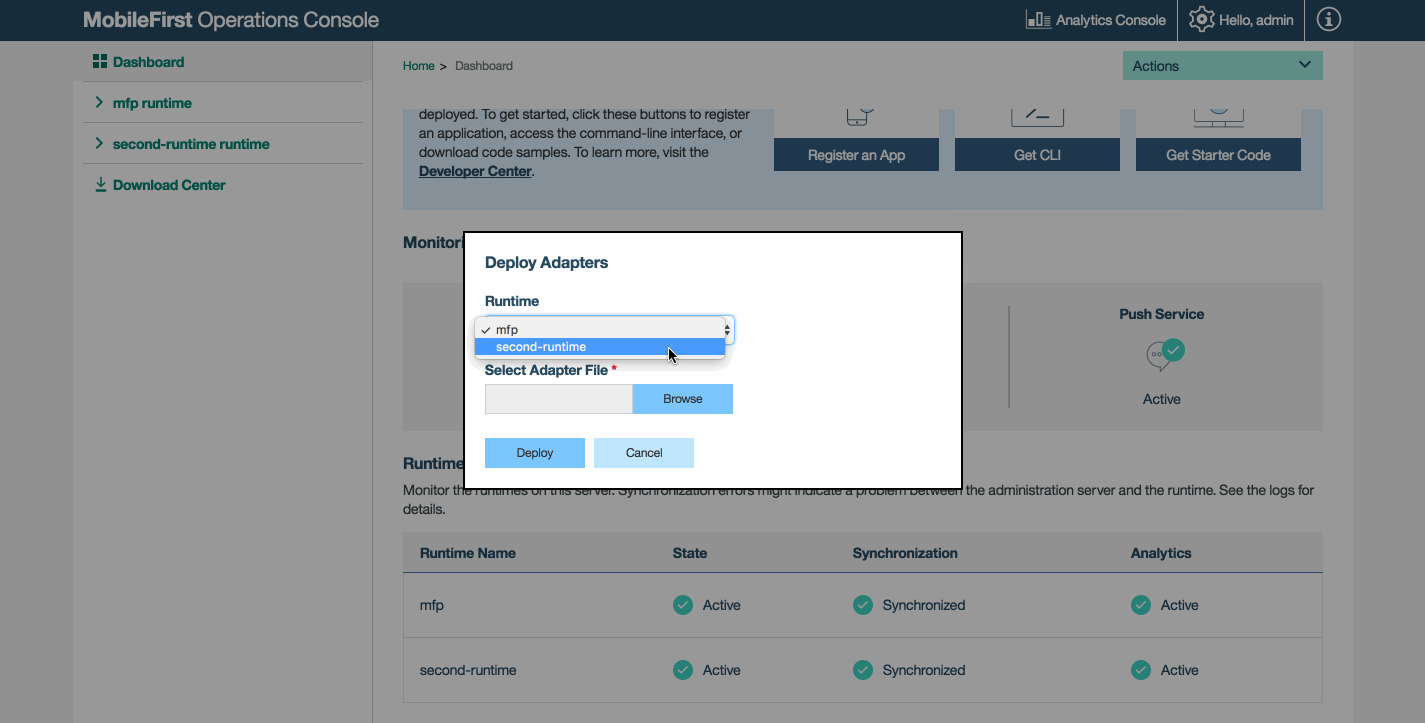Image resolution: width=1425 pixels, height=723 pixels.
Task: Click Dashboard breadcrumb text
Action: (x=484, y=66)
